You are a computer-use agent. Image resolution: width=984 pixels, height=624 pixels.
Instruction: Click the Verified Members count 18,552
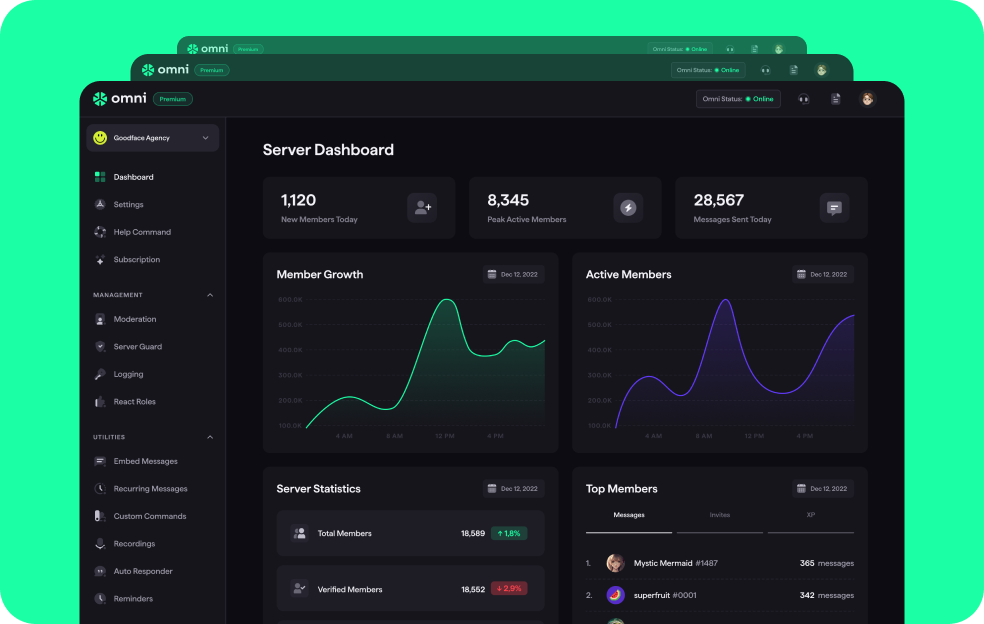click(473, 589)
